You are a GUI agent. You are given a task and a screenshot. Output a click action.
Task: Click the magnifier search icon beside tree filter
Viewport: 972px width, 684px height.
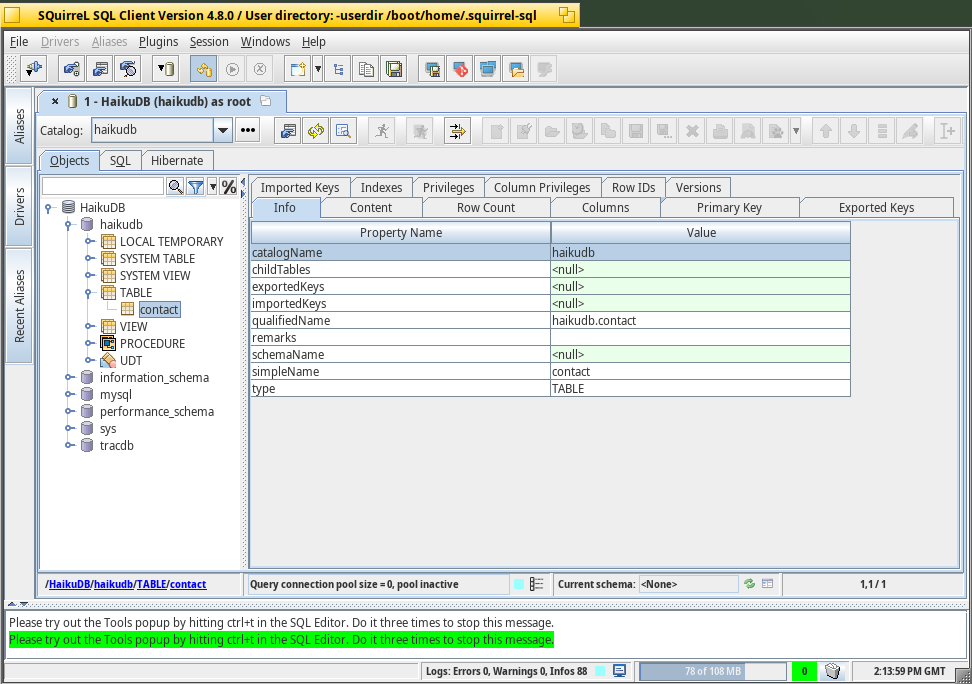[x=175, y=186]
